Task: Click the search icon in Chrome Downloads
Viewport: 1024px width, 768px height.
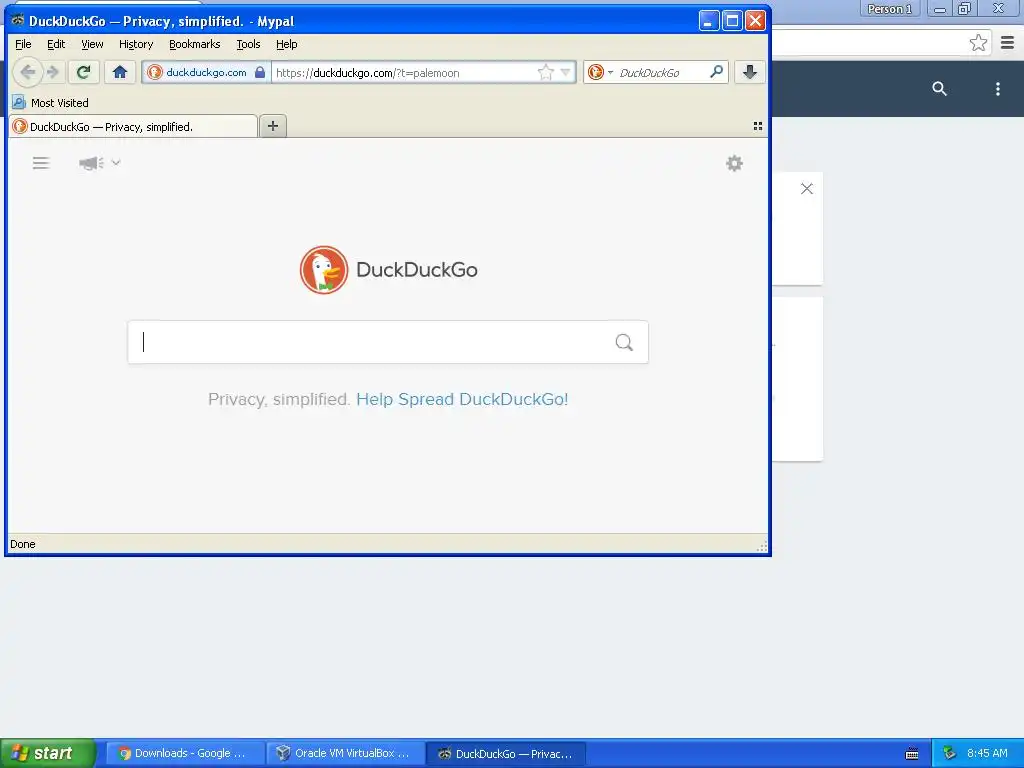Action: coord(939,89)
